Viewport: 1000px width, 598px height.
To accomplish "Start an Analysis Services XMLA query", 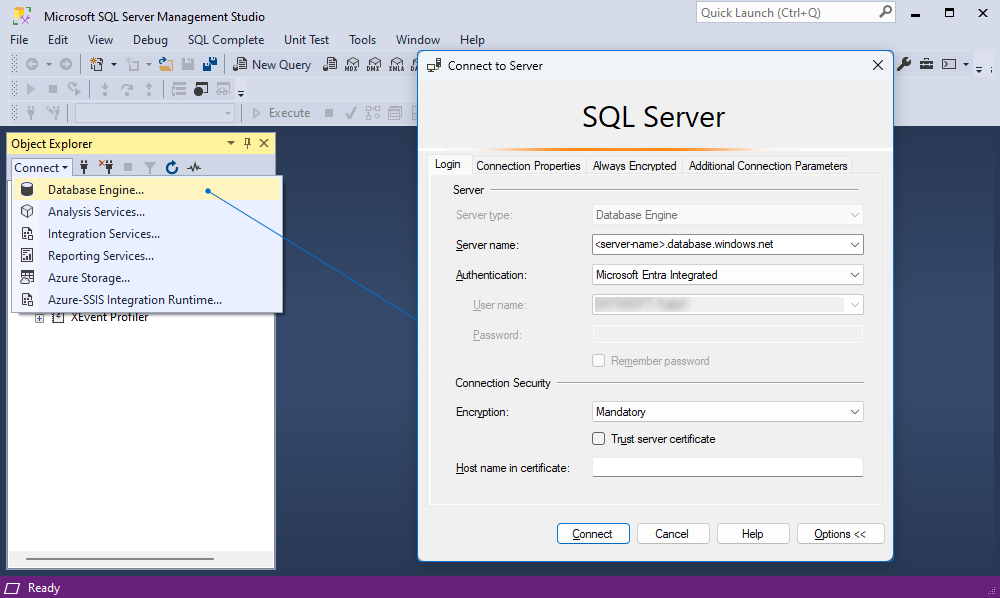I will point(397,64).
